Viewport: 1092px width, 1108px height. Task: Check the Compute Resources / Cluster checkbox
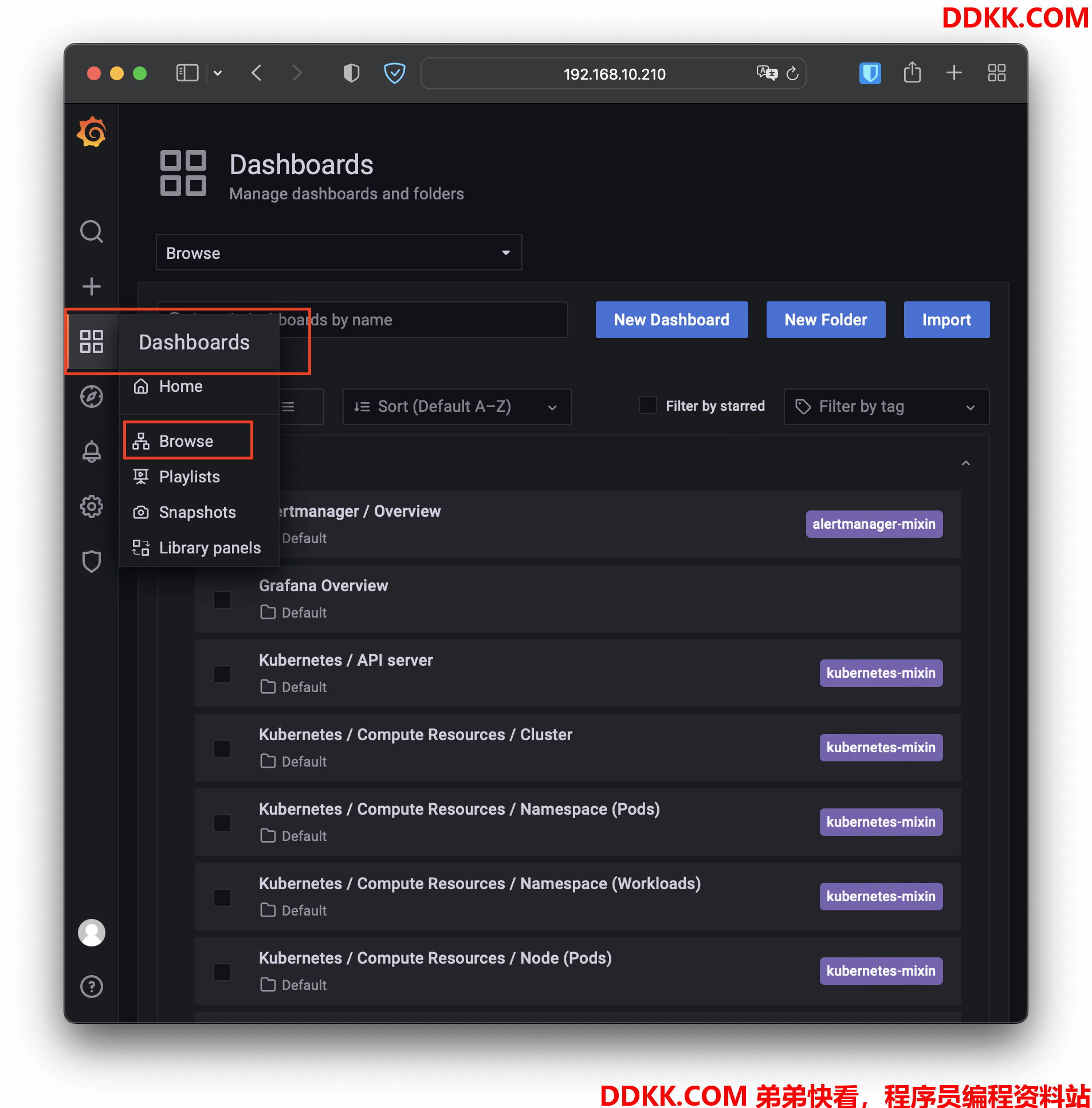click(222, 749)
